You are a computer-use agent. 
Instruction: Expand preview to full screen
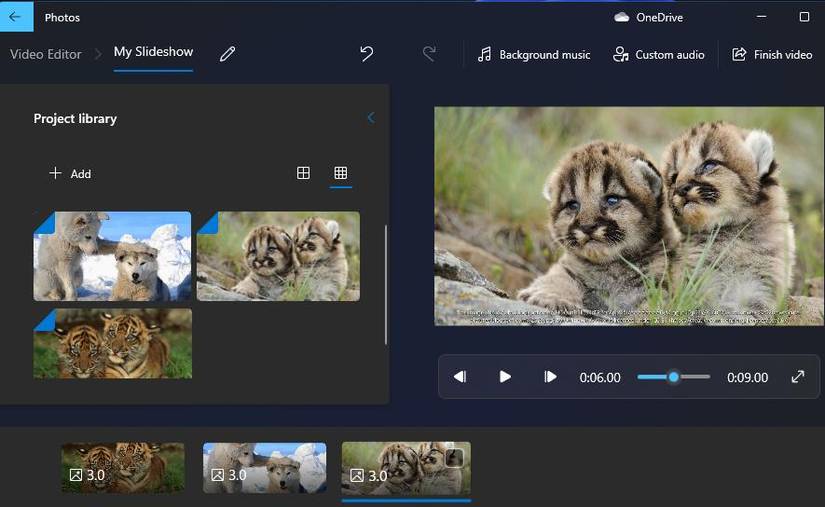tap(798, 377)
